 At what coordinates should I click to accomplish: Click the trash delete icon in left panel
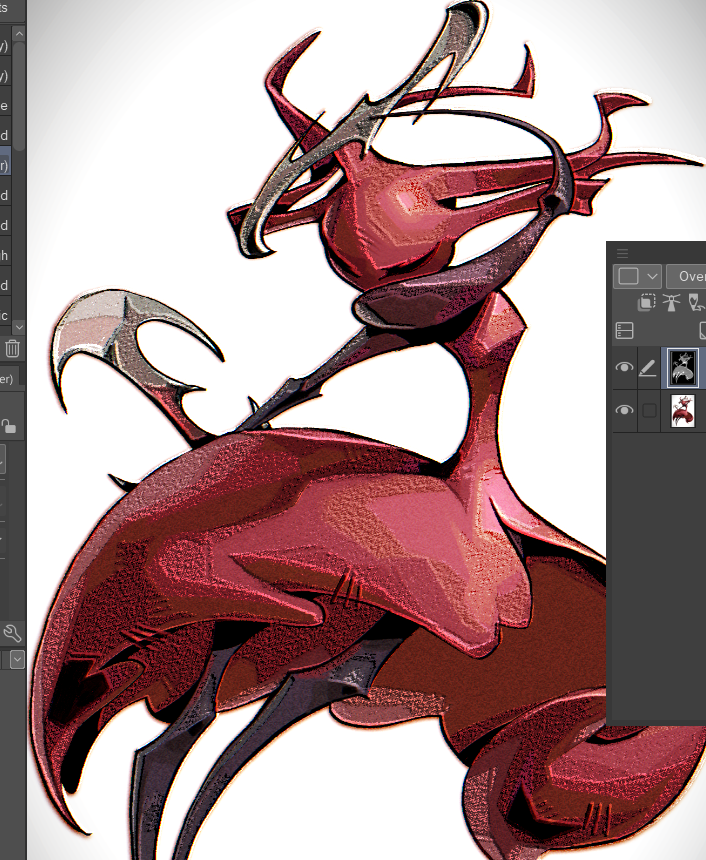[x=13, y=348]
